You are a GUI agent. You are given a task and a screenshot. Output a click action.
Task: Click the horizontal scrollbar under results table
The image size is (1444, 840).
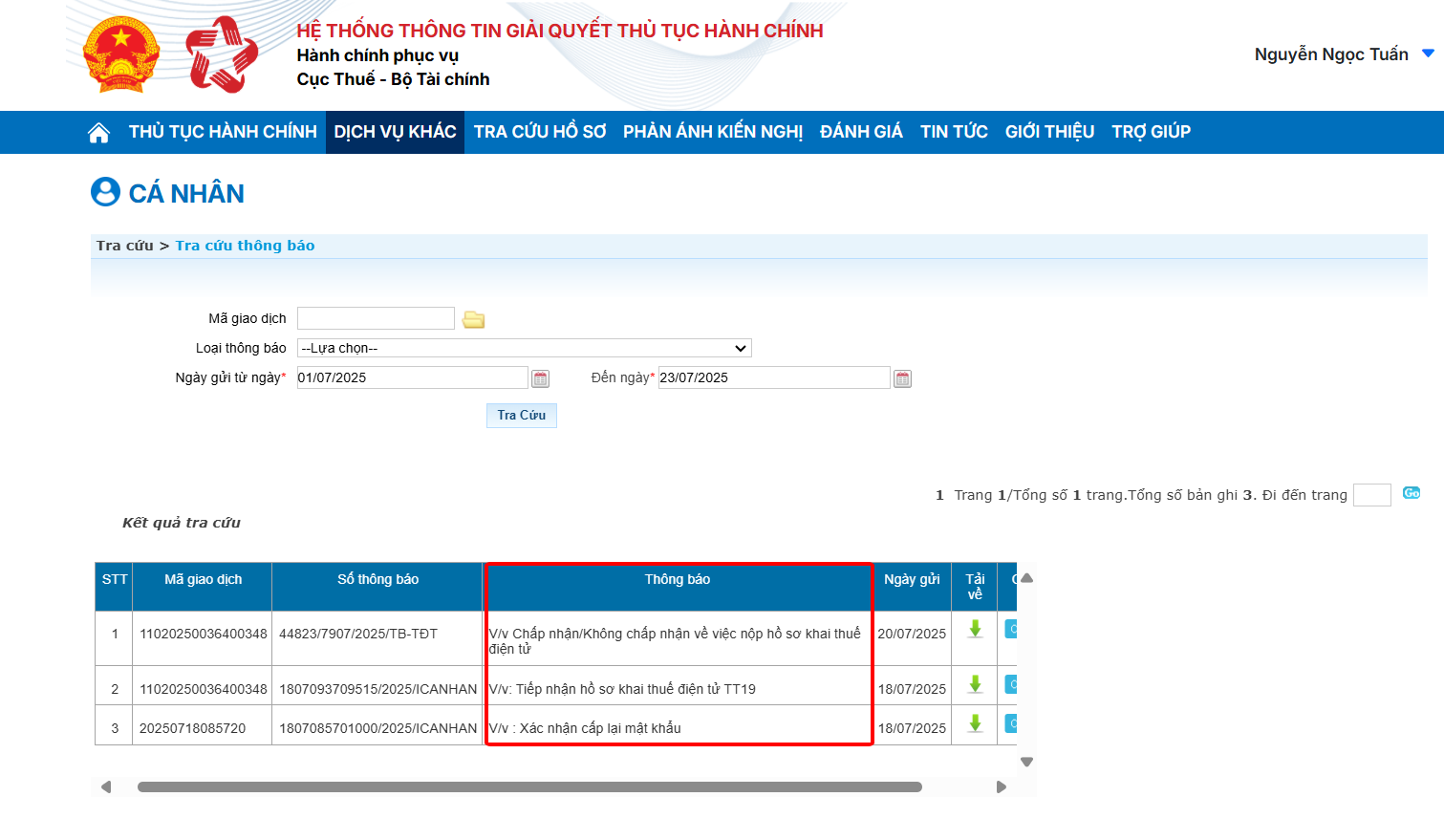click(529, 787)
